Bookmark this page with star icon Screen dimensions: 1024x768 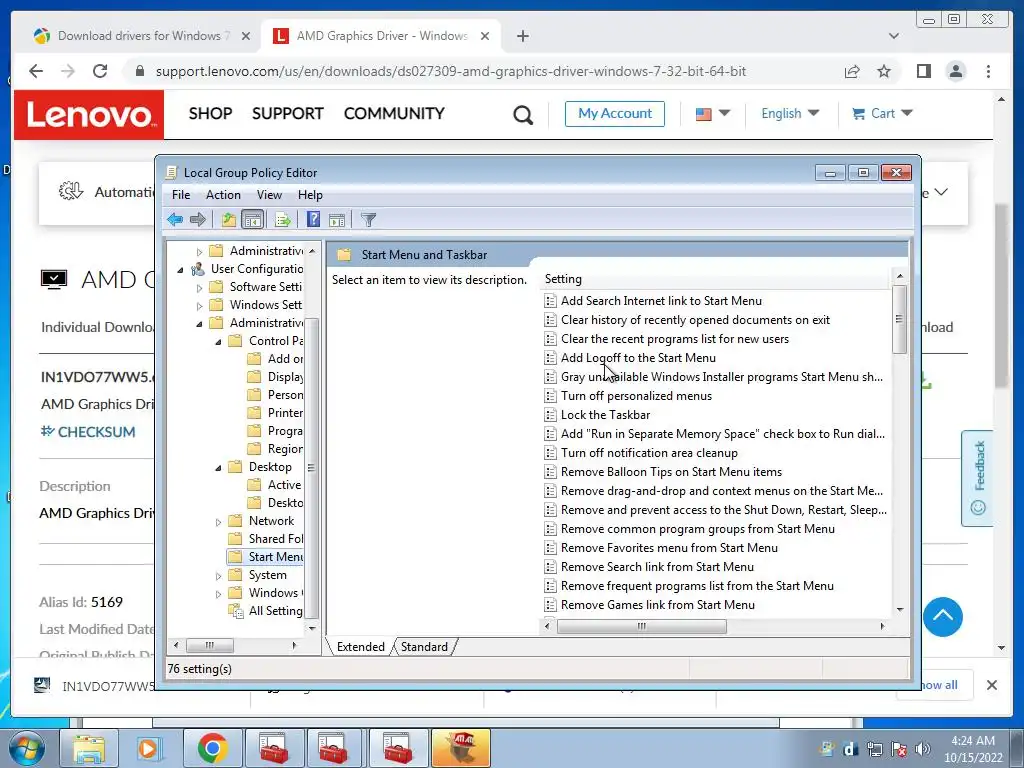884,71
